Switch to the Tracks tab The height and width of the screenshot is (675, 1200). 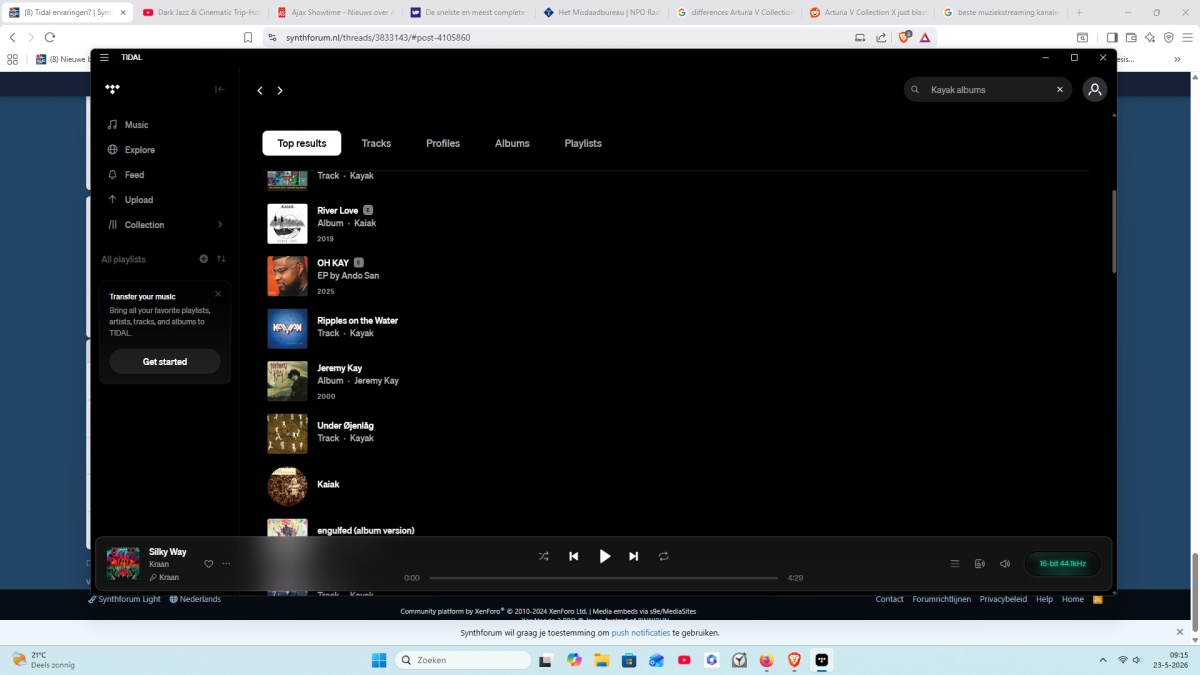(x=376, y=143)
